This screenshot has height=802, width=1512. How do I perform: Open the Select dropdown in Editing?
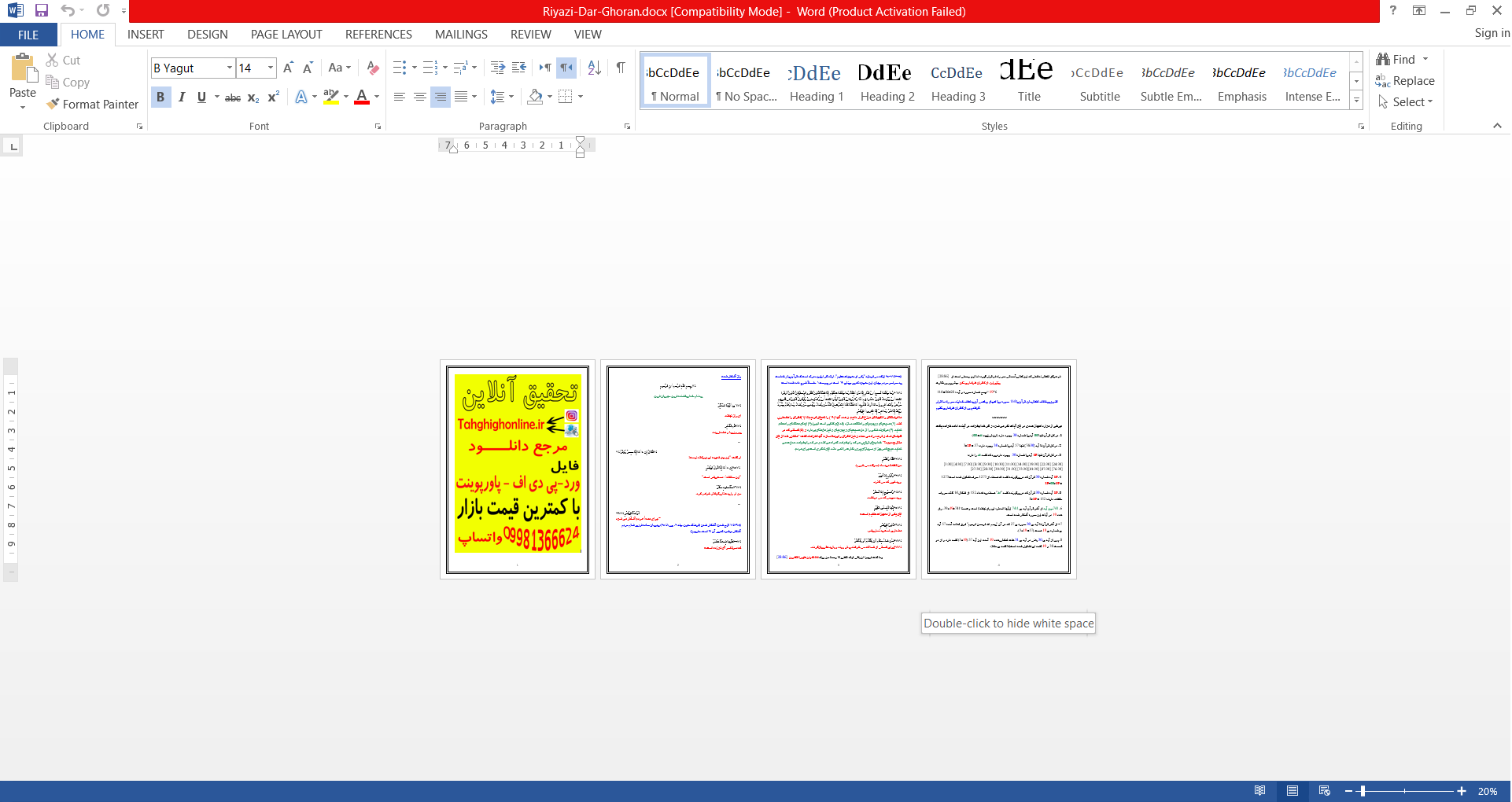point(1406,101)
